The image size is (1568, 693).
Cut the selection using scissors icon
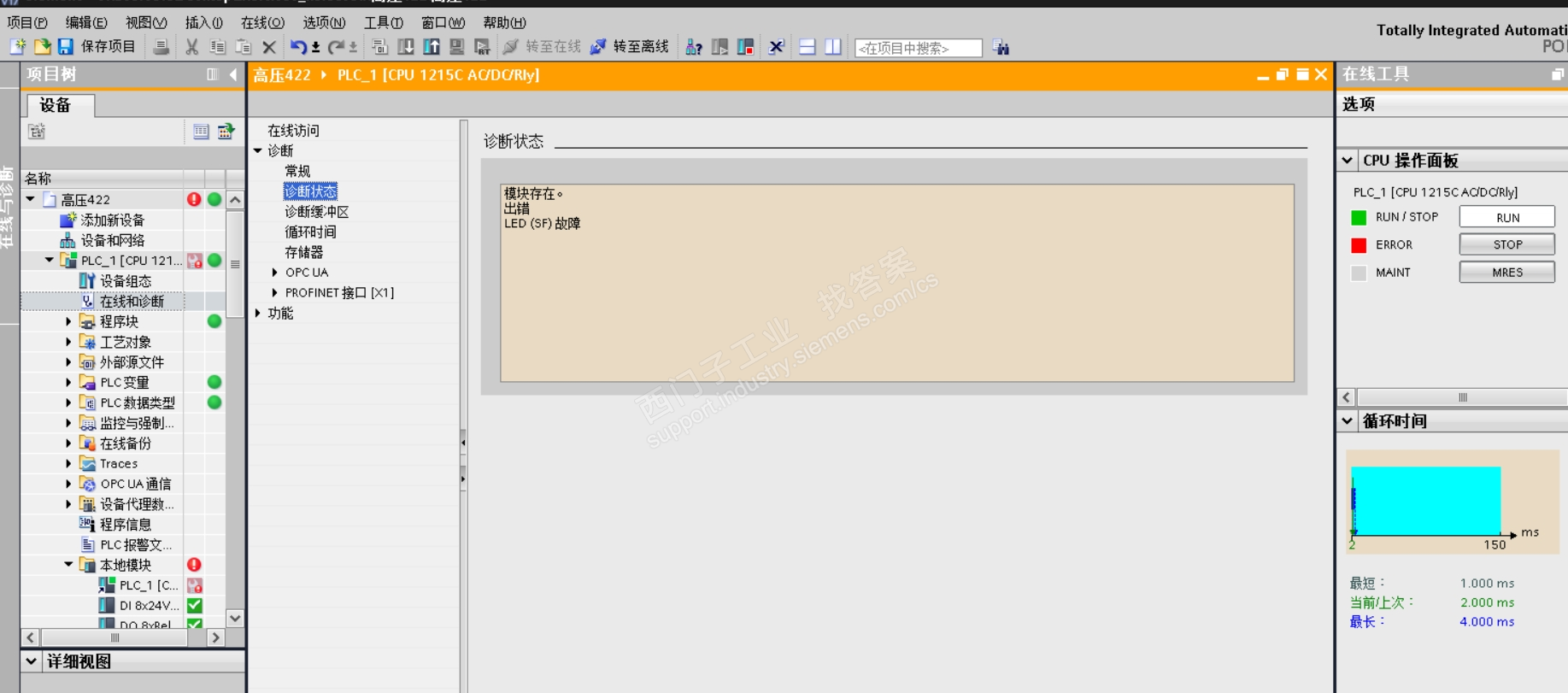192,47
